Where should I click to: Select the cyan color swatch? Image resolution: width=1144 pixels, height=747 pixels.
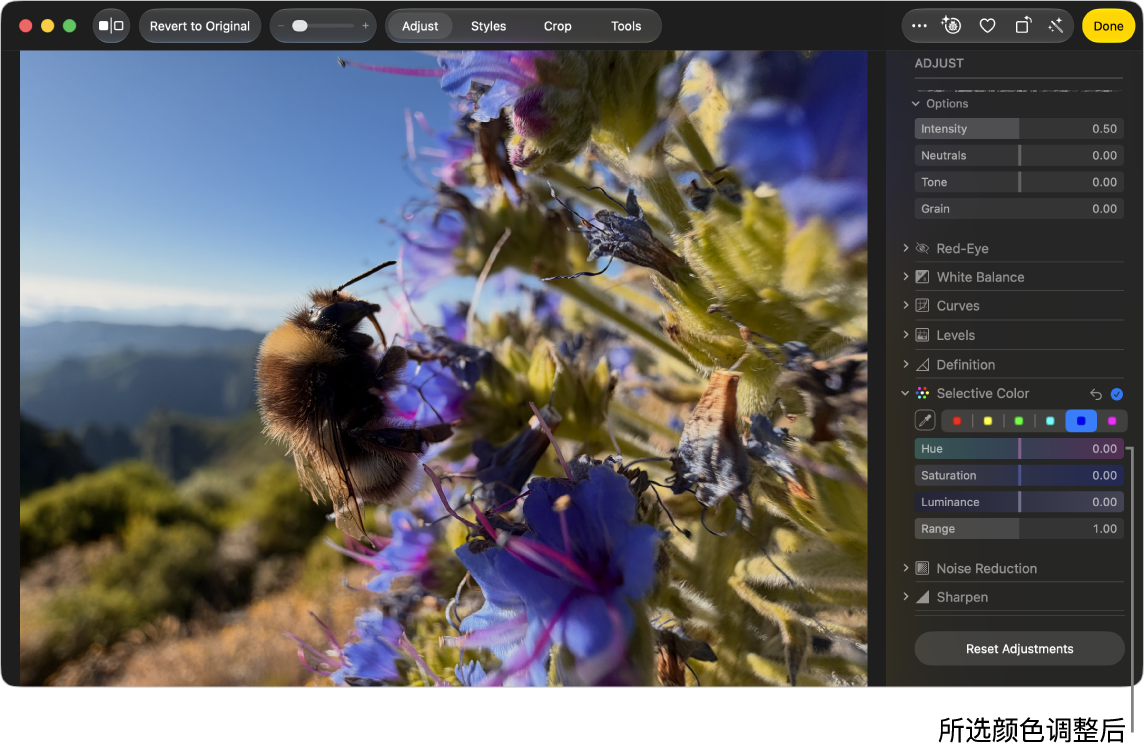point(1050,421)
